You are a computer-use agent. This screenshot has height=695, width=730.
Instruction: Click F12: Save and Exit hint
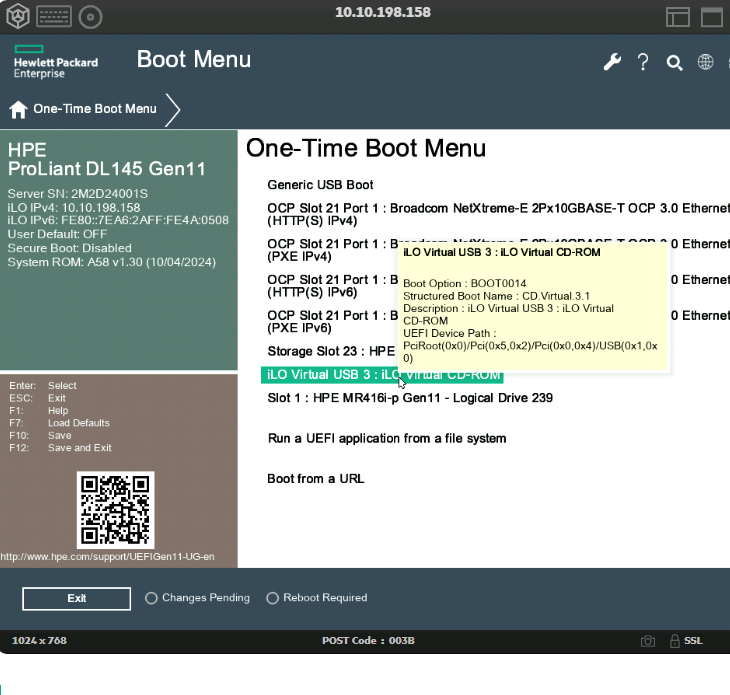[x=61, y=448]
